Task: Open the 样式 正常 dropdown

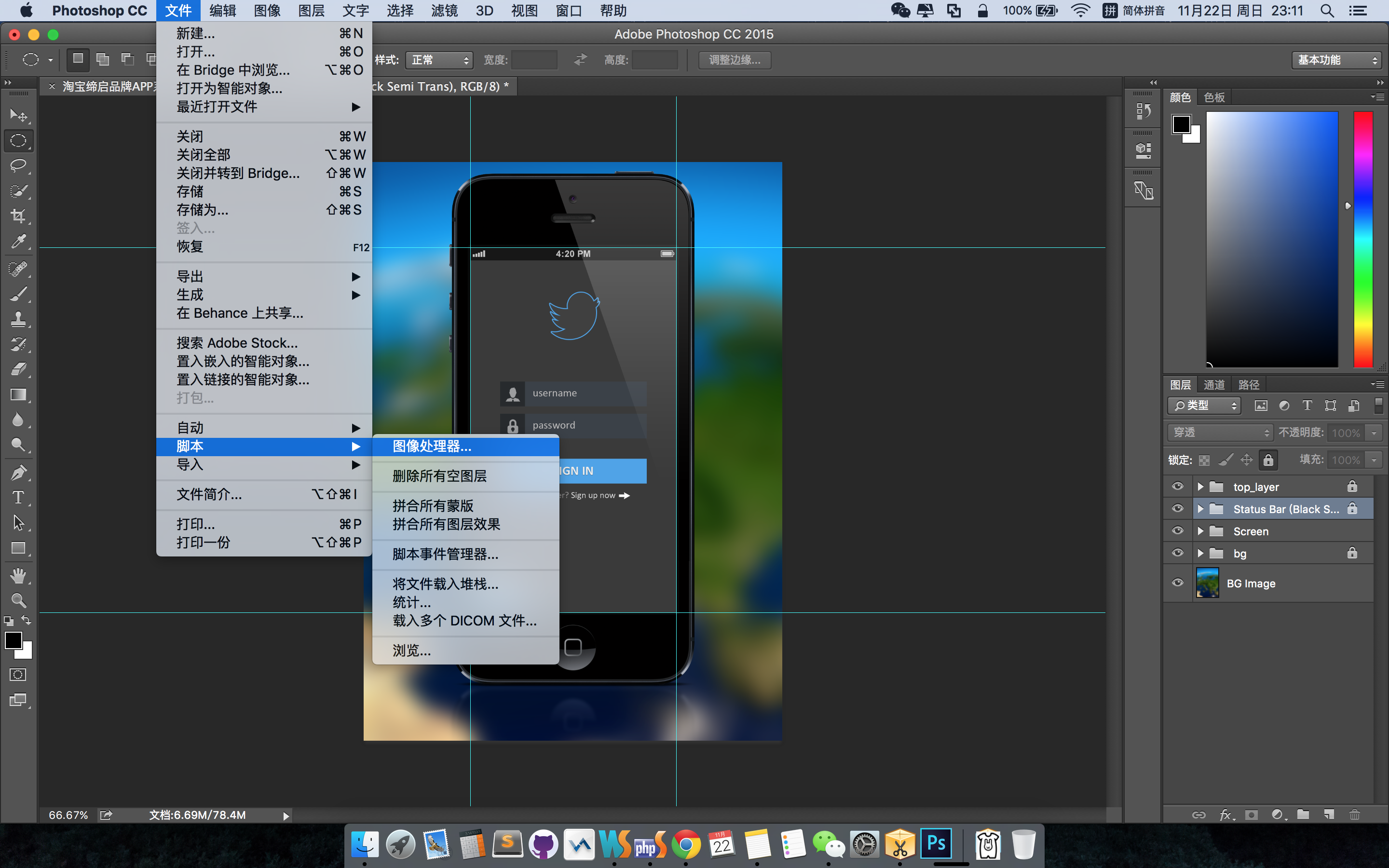Action: pyautogui.click(x=439, y=60)
